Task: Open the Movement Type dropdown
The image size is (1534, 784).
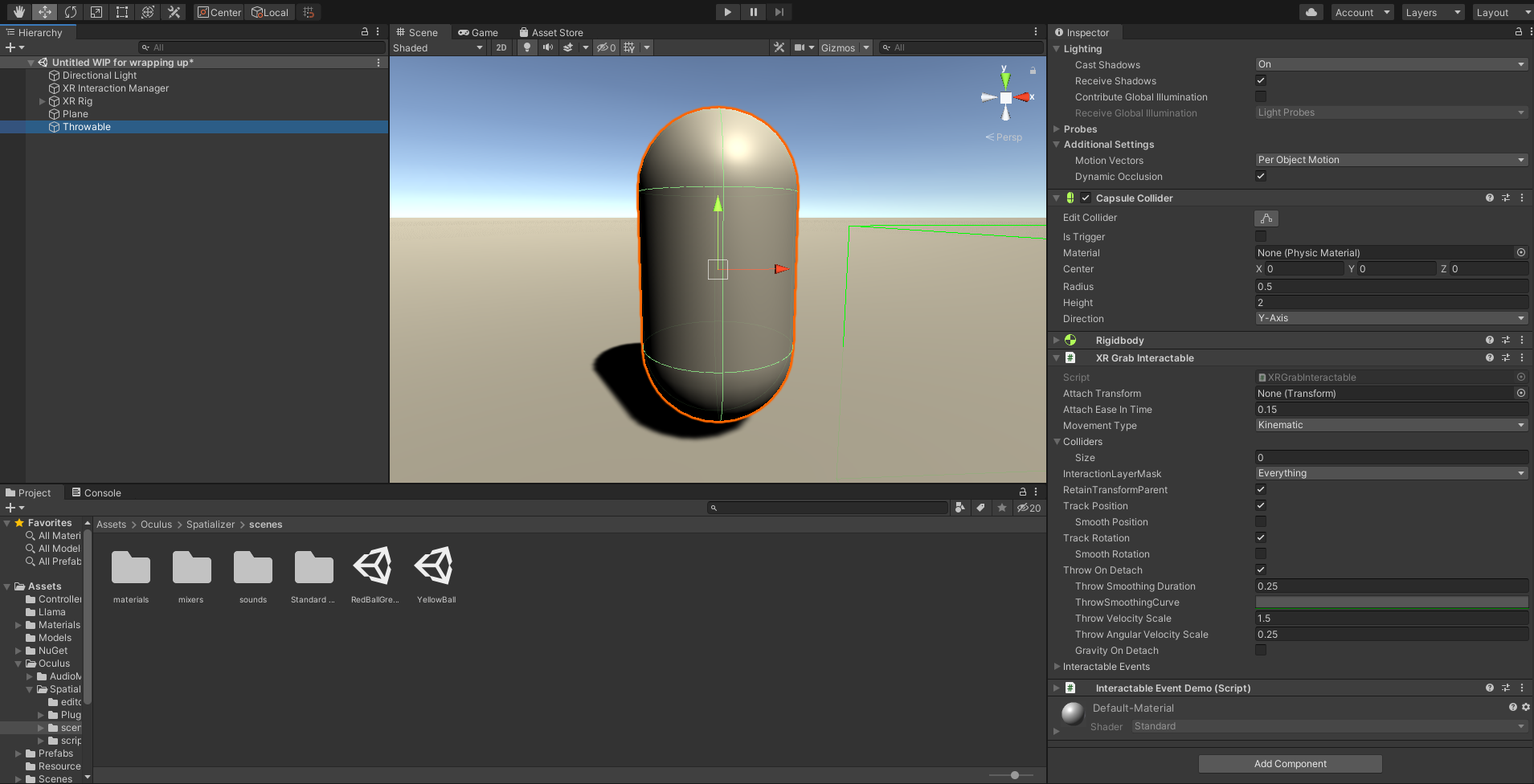Action: [x=1391, y=425]
